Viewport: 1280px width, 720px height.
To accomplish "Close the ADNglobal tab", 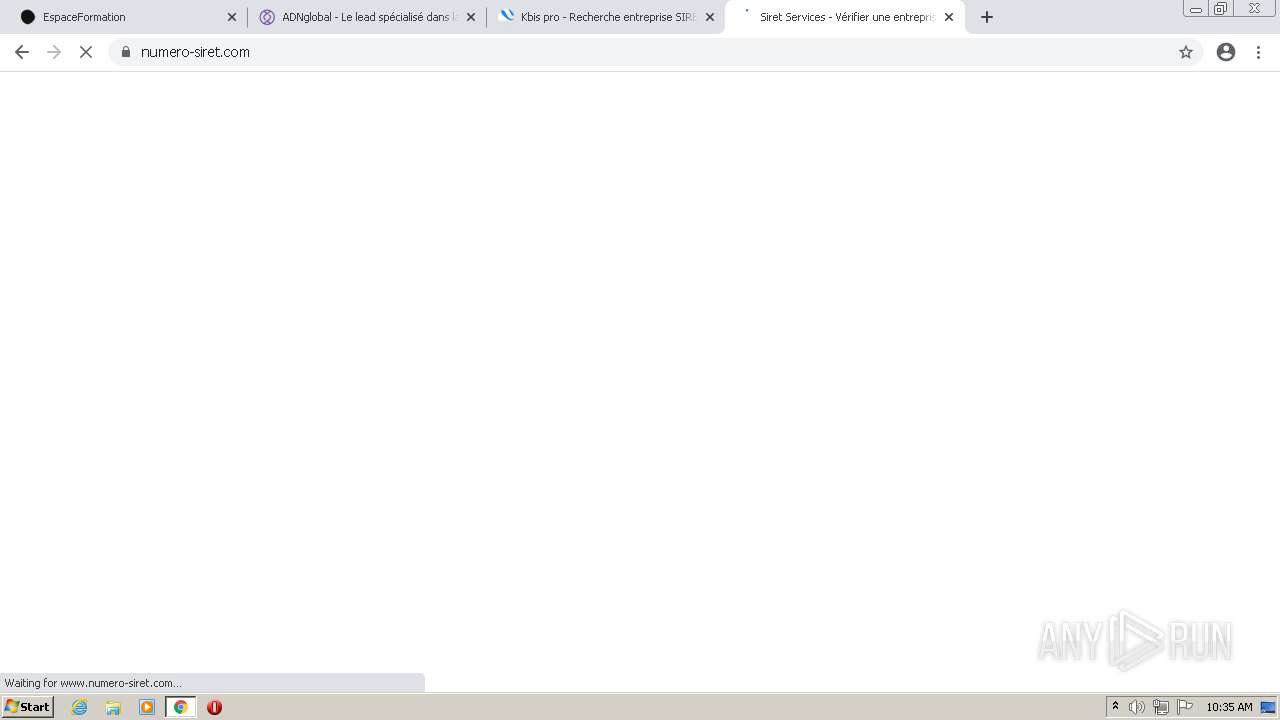I will (x=471, y=17).
